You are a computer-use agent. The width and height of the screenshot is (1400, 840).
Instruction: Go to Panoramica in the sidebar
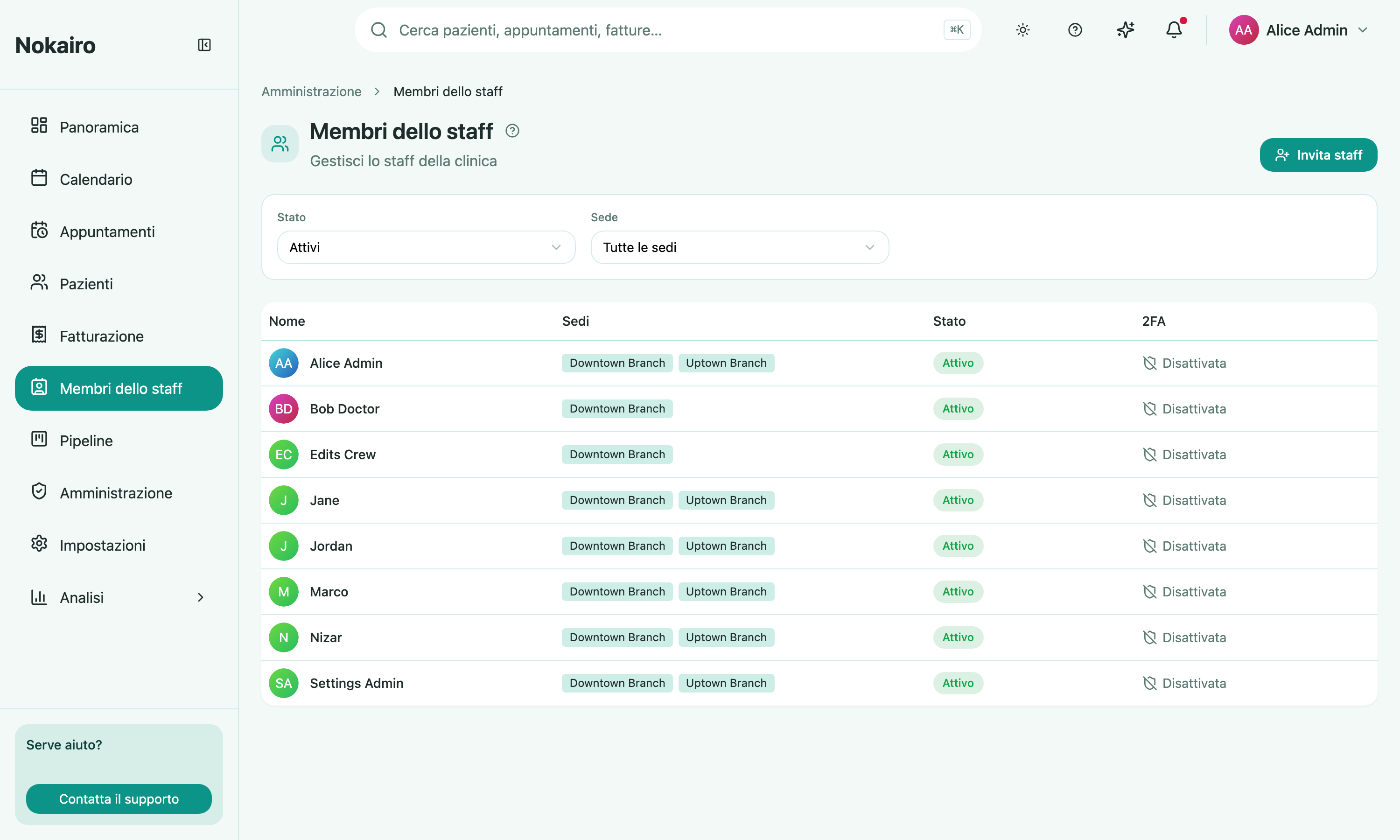click(119, 127)
